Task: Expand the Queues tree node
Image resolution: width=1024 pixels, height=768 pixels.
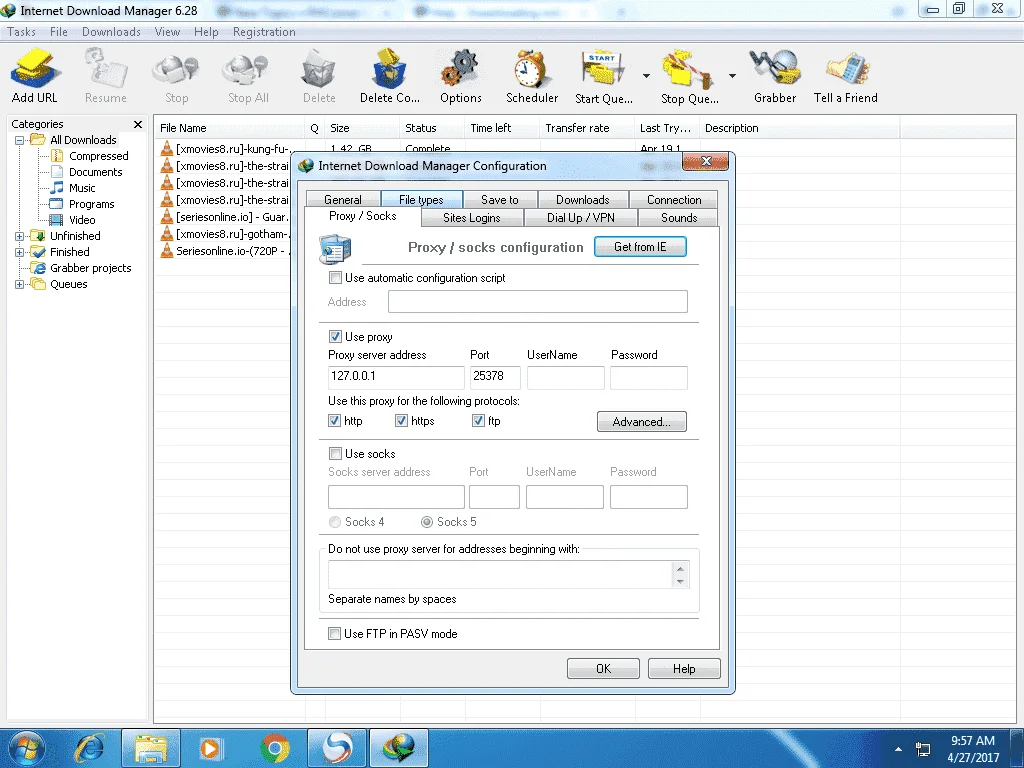Action: 20,284
